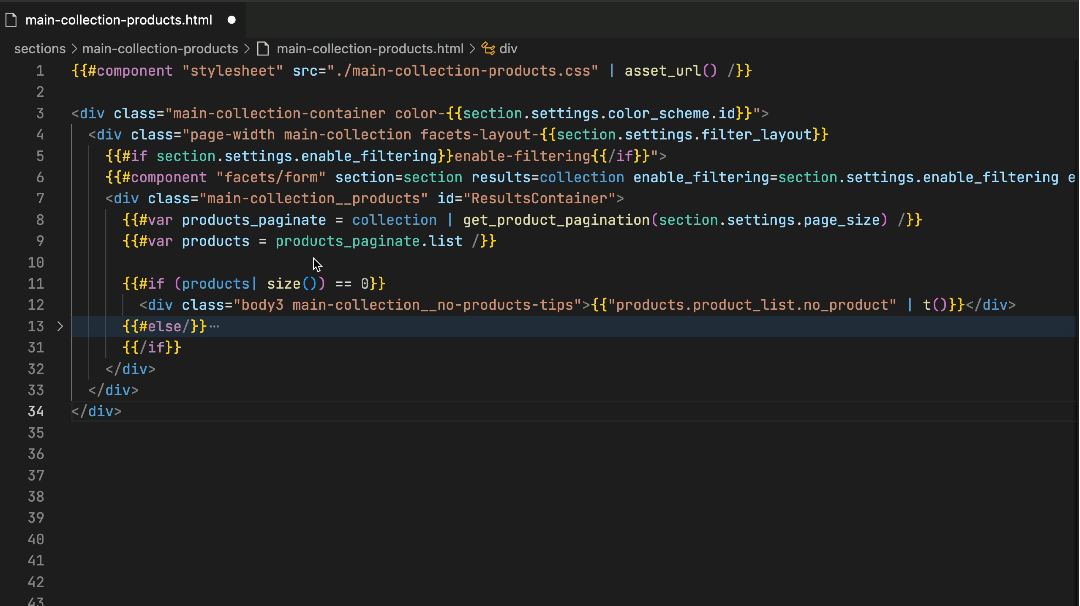Click the unsaved changes dot on the tab
Screen dimensions: 1080x606
[x=232, y=19]
